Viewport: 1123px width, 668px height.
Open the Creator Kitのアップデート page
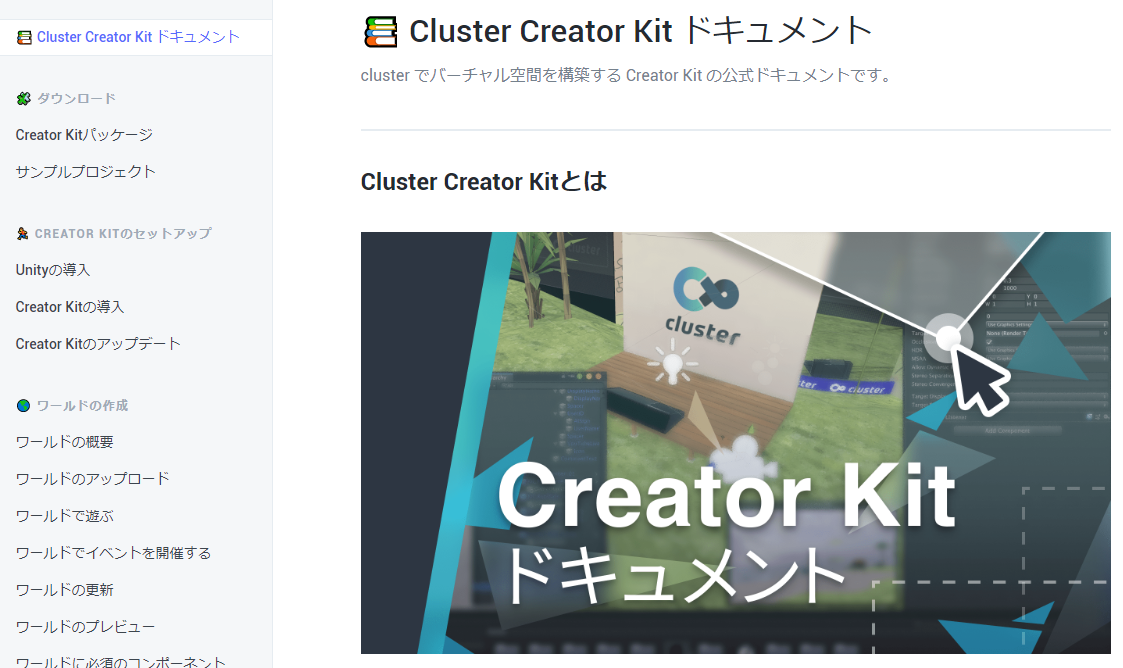(98, 344)
